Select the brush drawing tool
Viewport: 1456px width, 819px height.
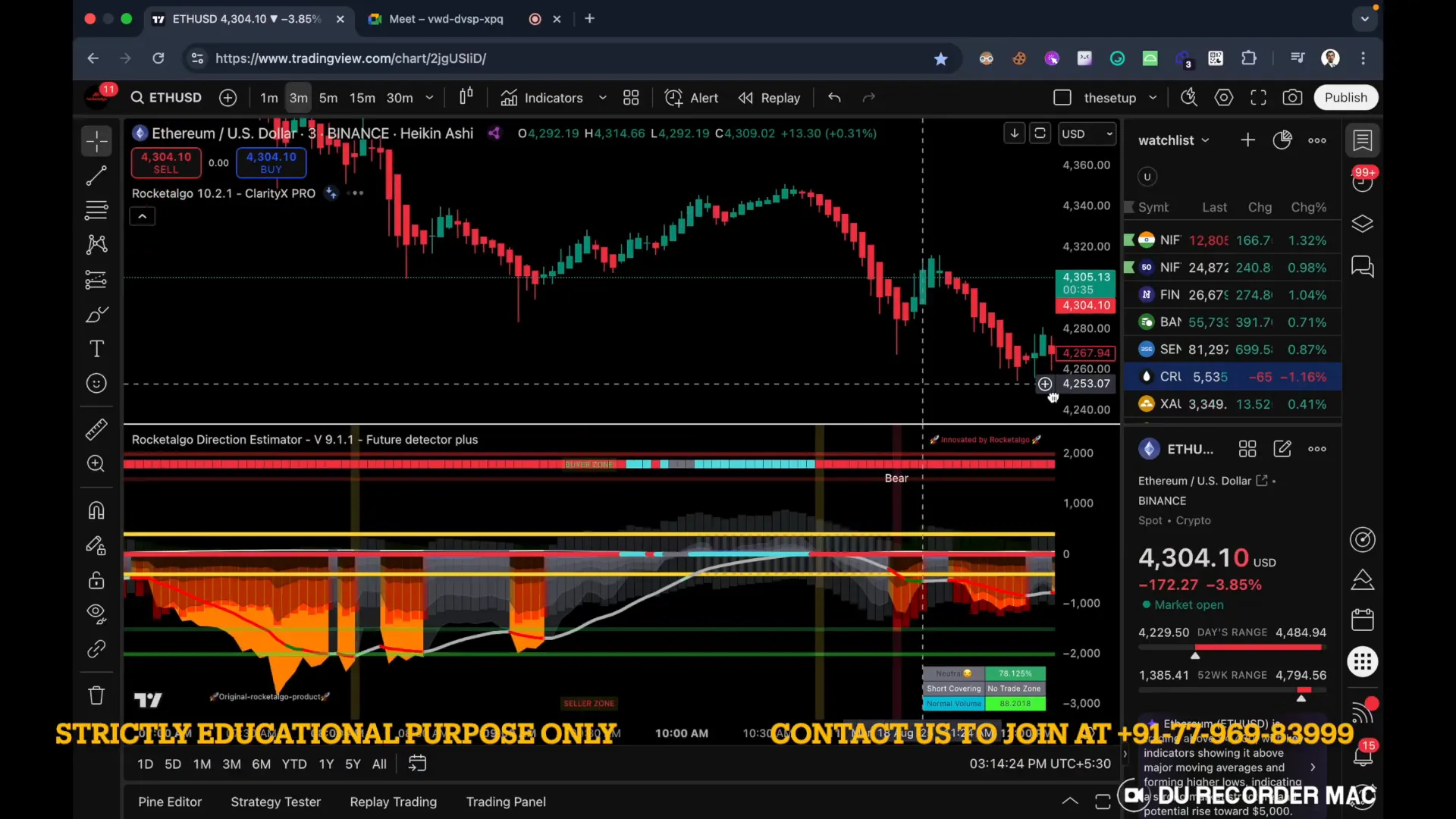pos(96,314)
